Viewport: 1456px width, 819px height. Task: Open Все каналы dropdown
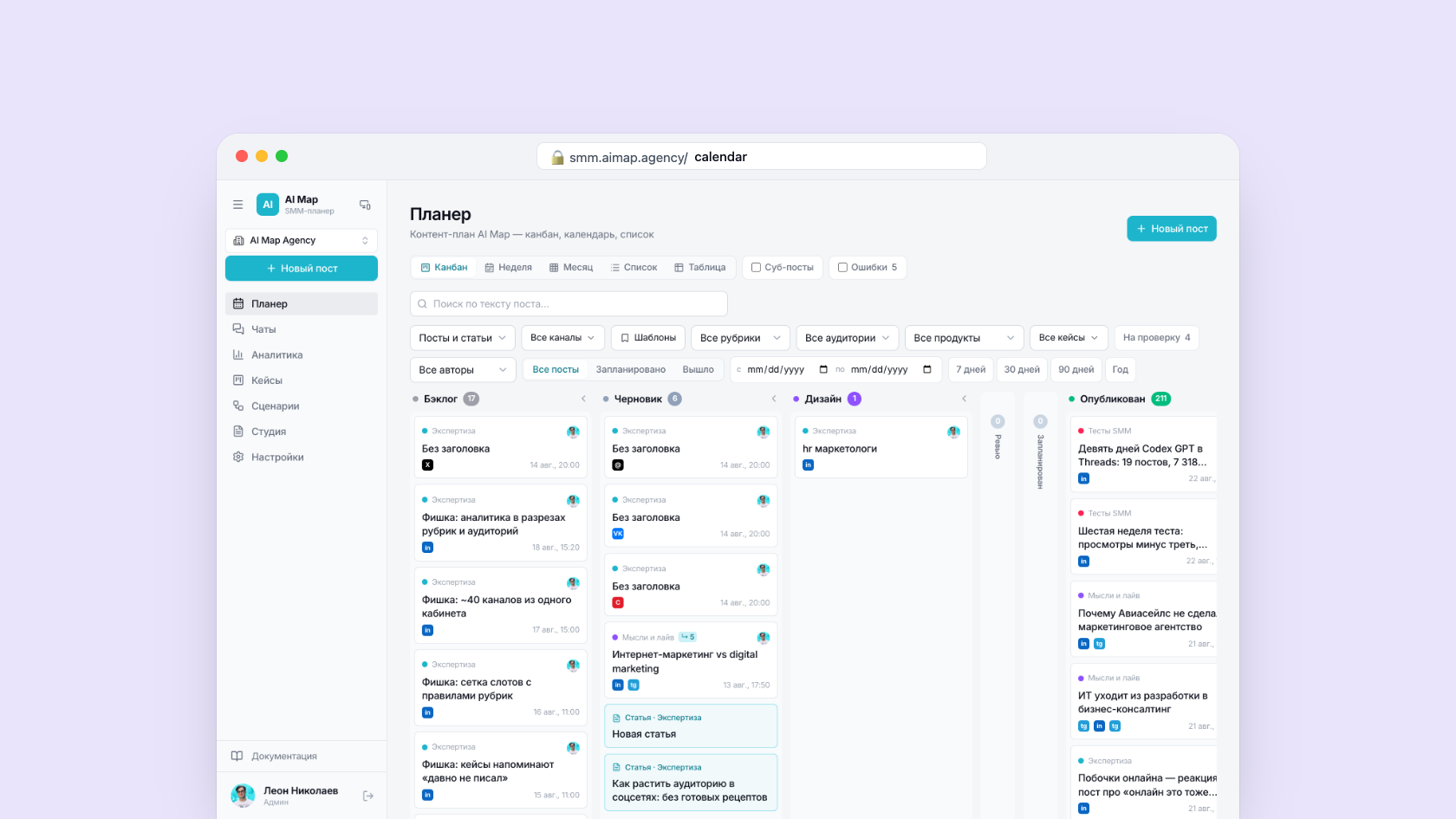[x=562, y=337]
